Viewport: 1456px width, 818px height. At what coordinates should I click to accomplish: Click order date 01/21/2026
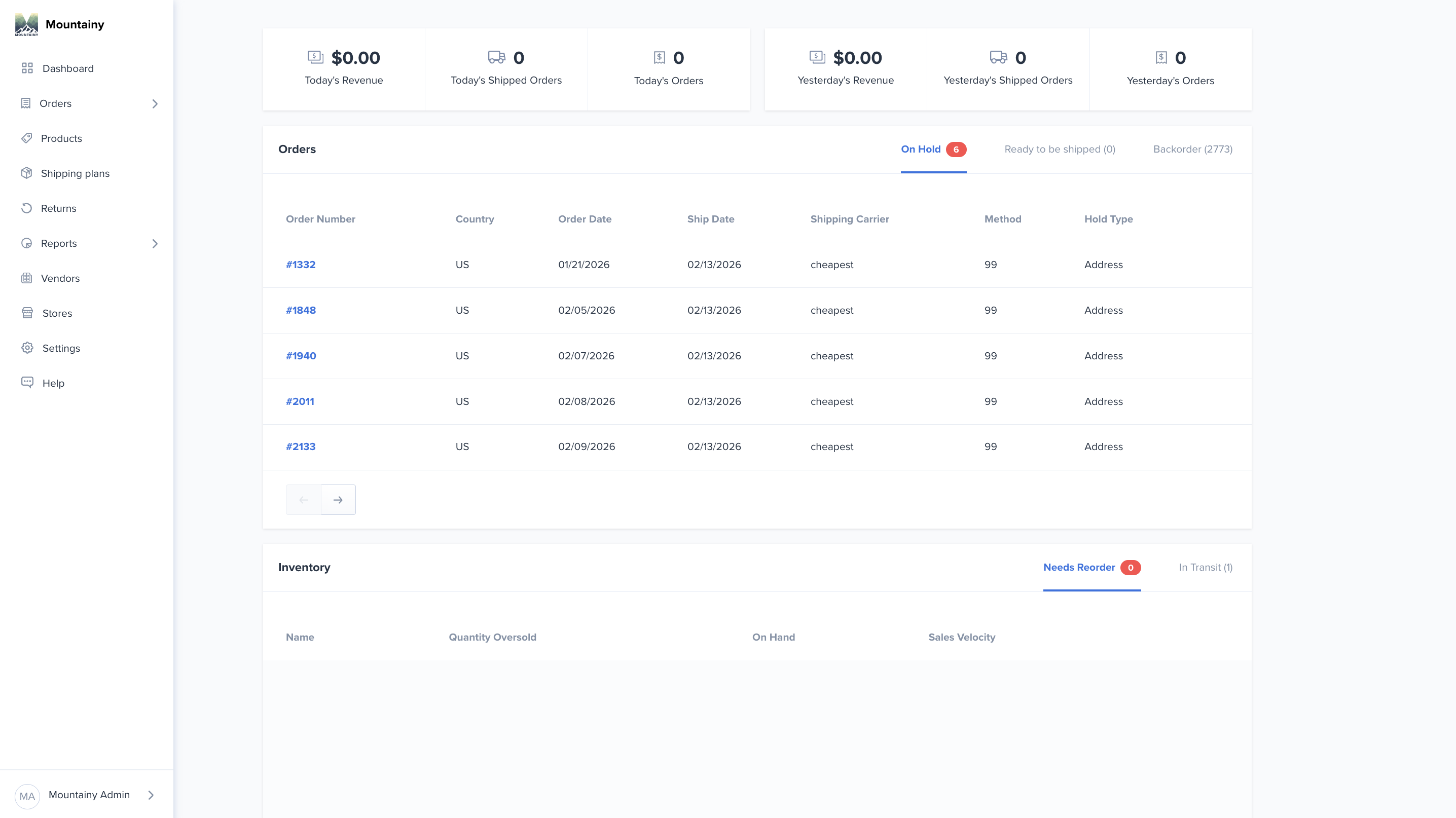pos(584,265)
